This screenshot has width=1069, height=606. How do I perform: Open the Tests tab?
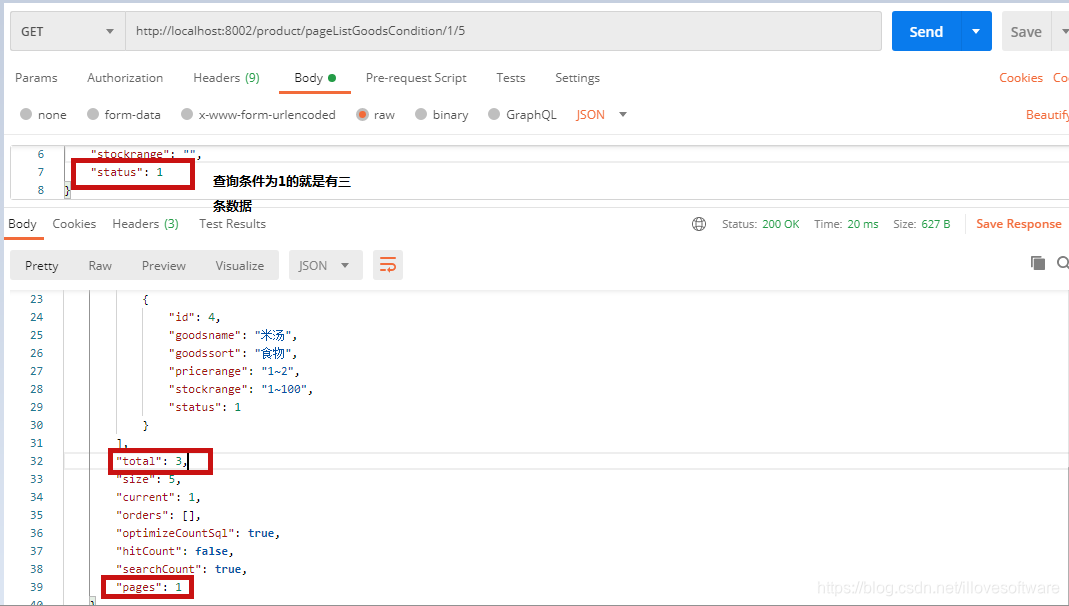[511, 78]
